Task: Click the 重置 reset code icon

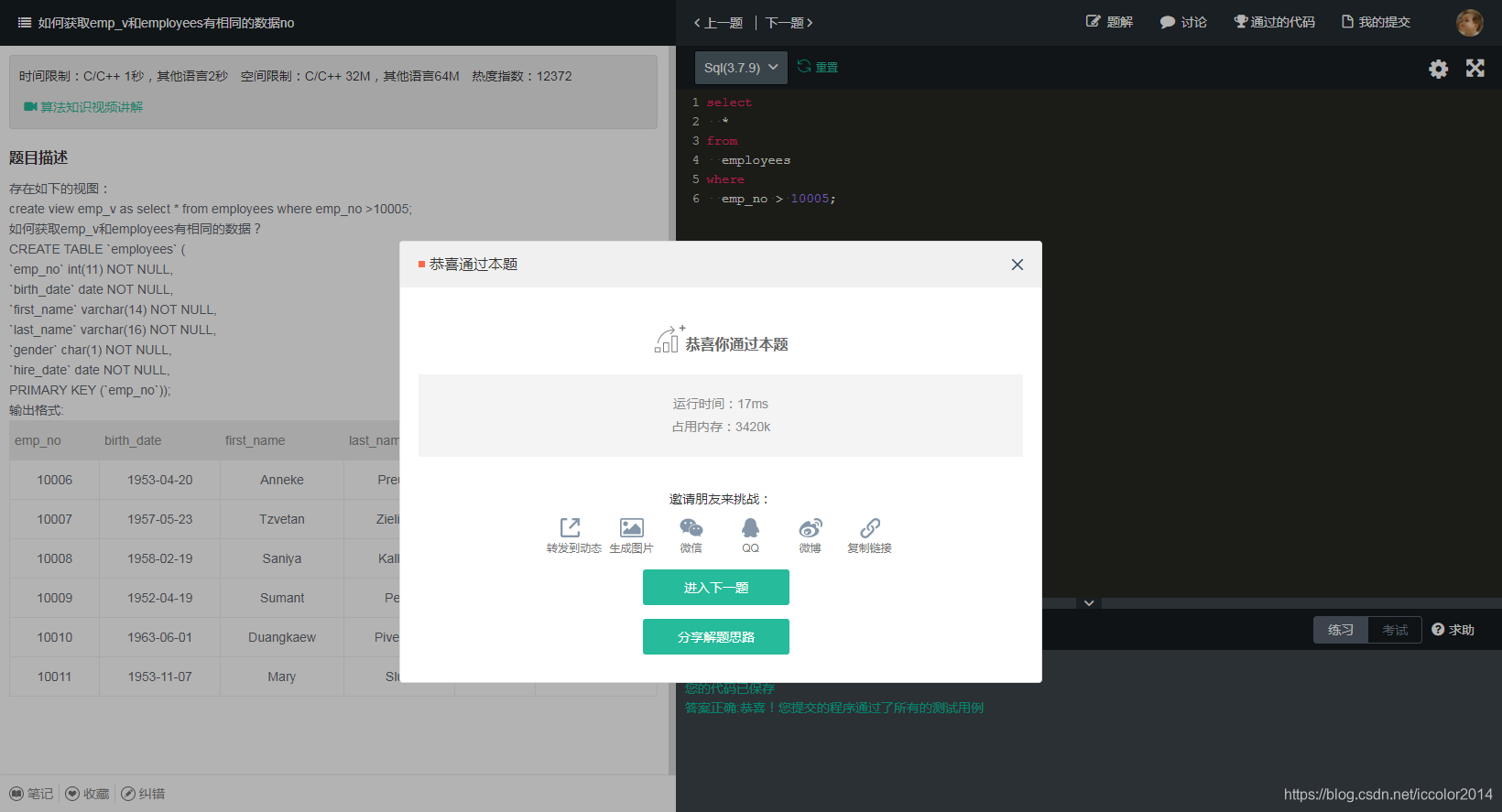Action: click(804, 67)
